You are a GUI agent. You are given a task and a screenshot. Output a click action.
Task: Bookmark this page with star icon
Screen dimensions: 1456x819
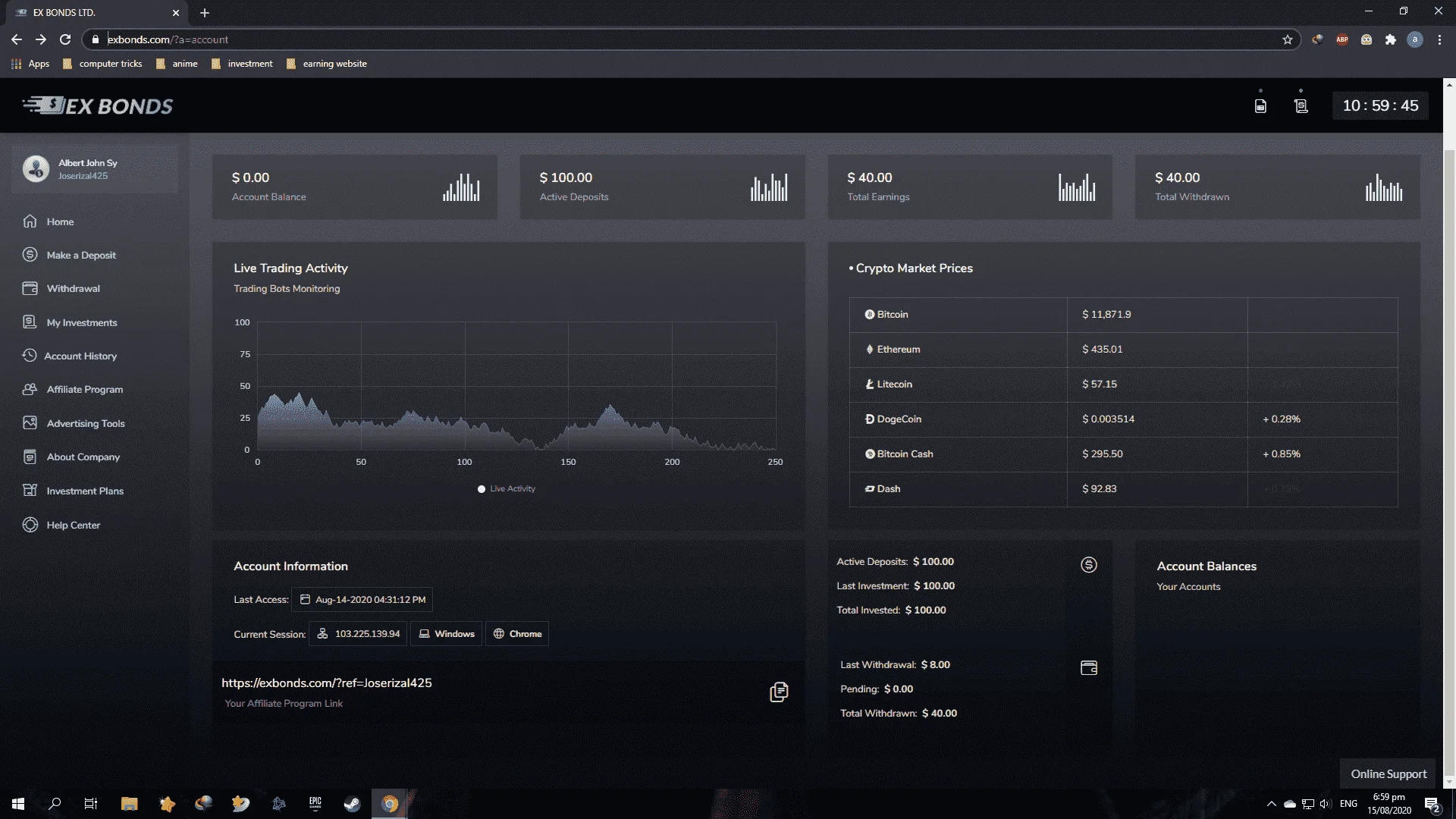tap(1288, 39)
